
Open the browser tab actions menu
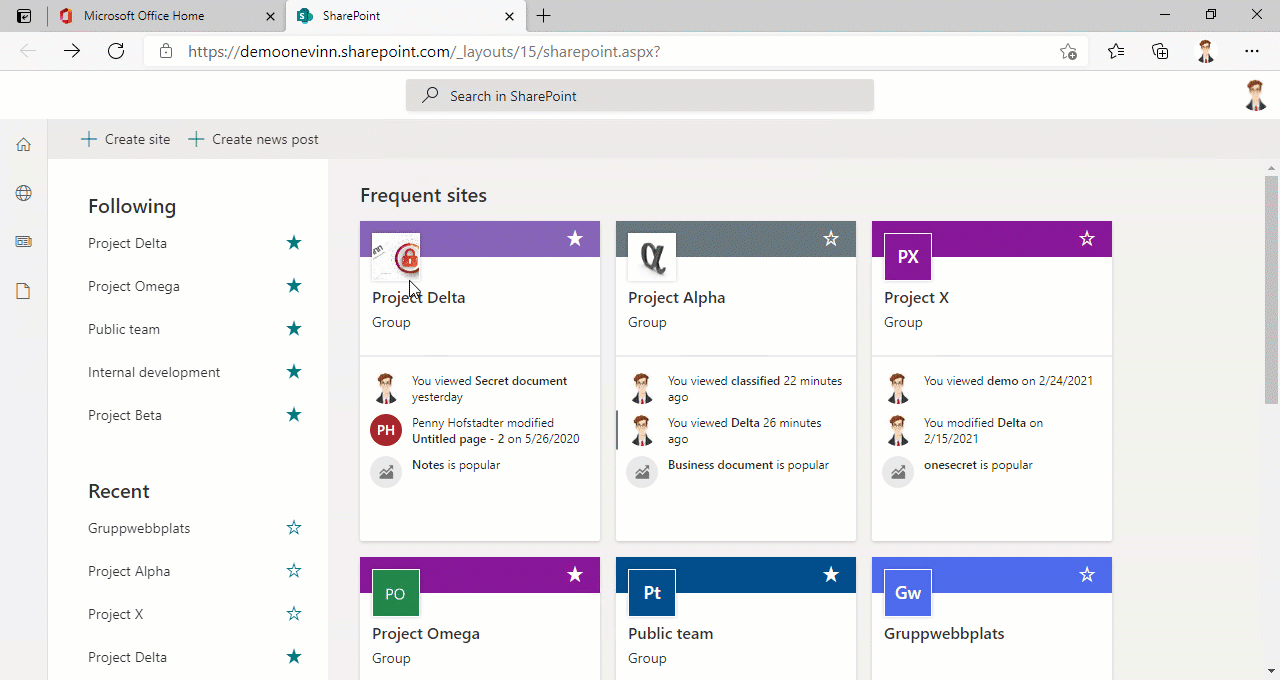pos(24,16)
